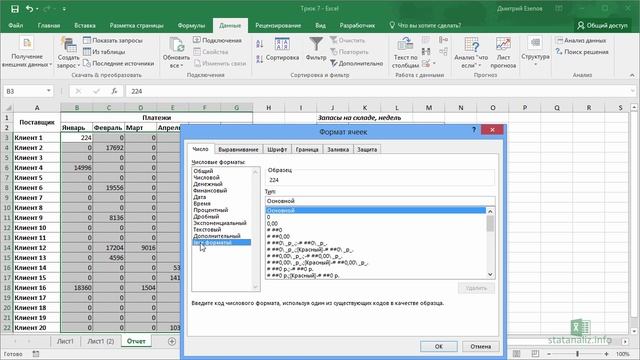This screenshot has height=360, width=640.
Task: Open the Шрифт tab in dialog
Action: [x=277, y=149]
